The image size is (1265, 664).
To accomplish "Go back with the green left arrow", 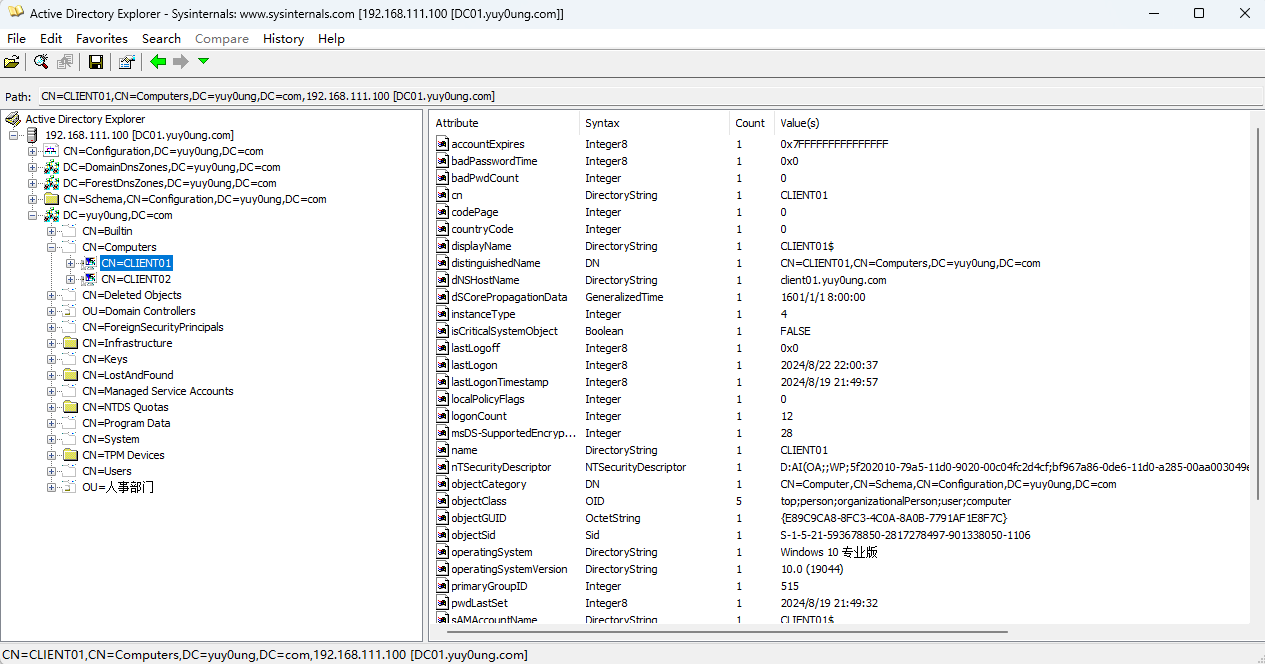I will (x=158, y=62).
